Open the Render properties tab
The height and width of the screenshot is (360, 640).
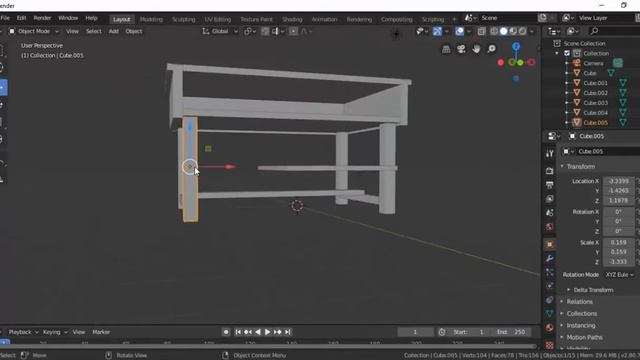tap(550, 171)
